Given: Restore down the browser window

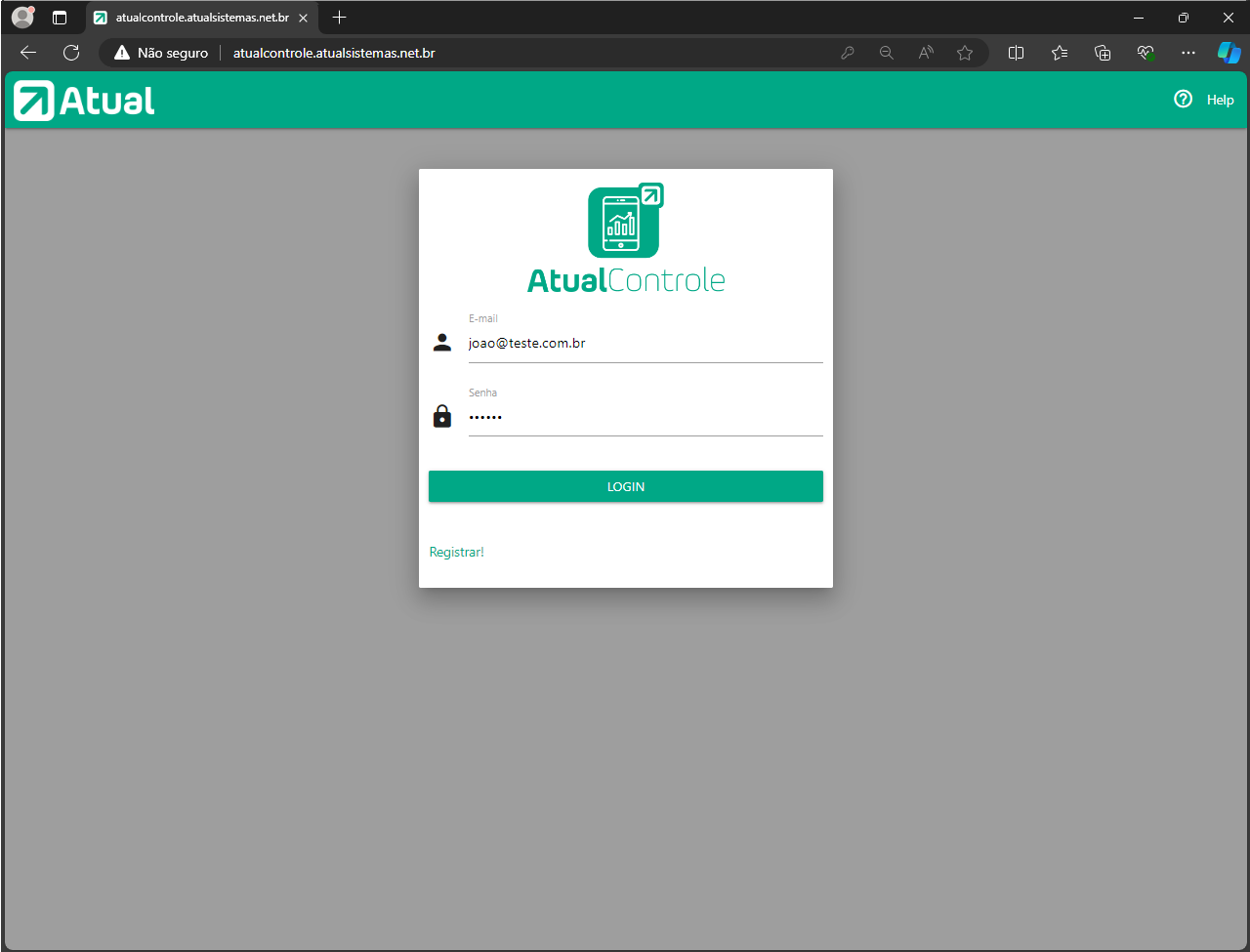Looking at the screenshot, I should click(1184, 18).
